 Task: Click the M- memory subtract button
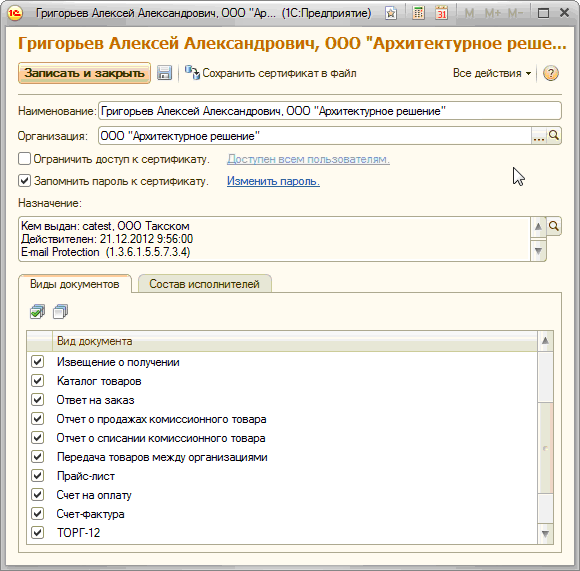click(x=515, y=13)
